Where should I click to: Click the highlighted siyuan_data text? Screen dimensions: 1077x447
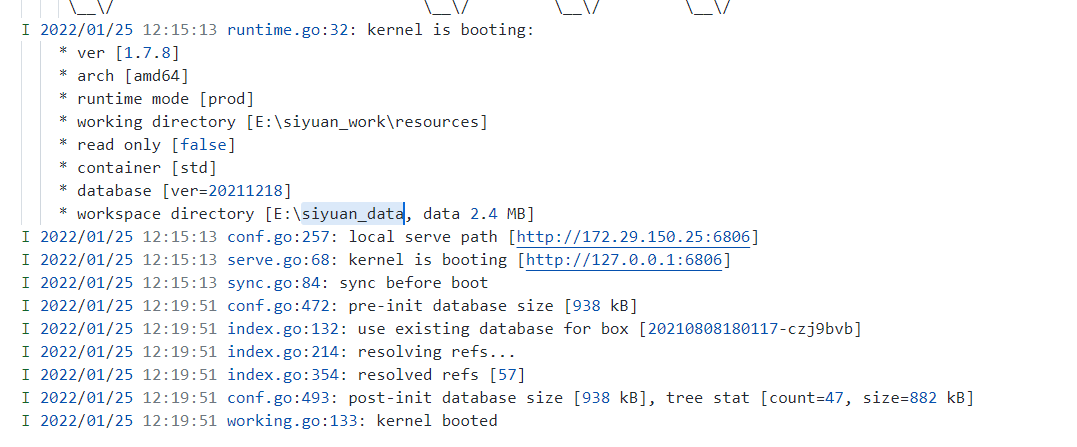353,214
